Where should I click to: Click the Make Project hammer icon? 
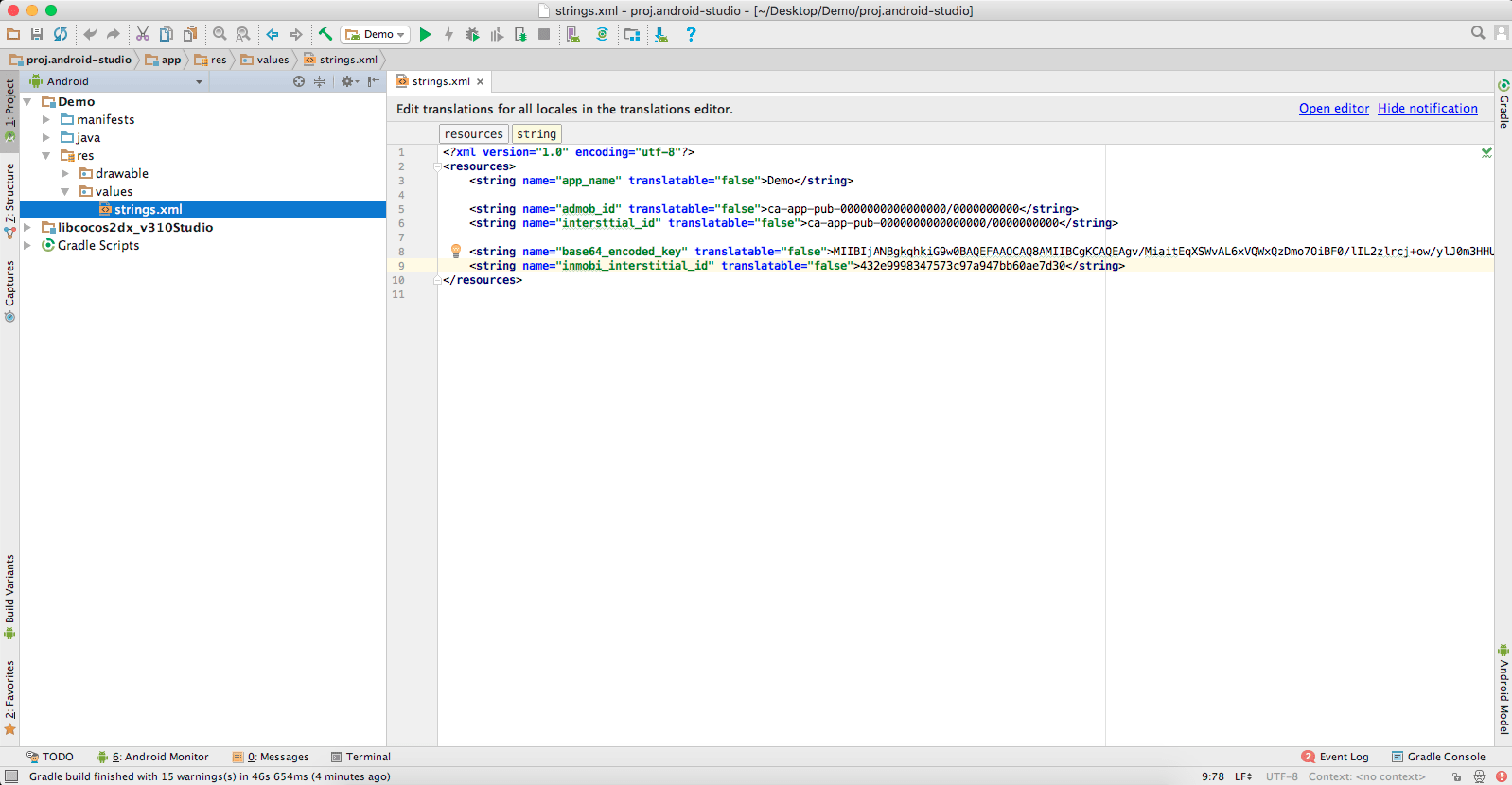tap(325, 34)
